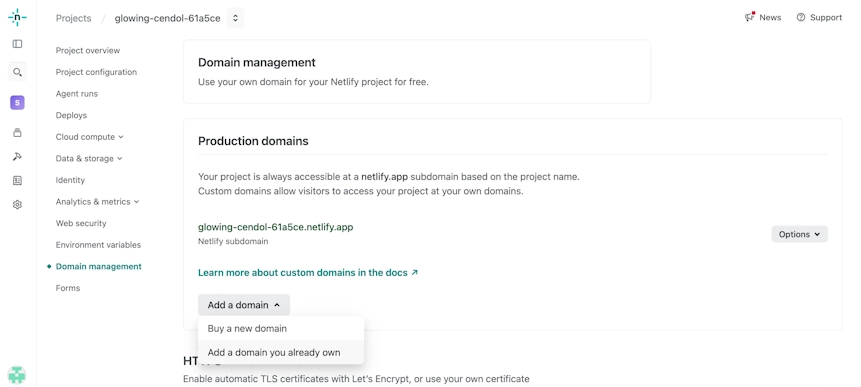Collapse the Add a domain dropdown
Screen dimensions: 861x387
pos(244,305)
